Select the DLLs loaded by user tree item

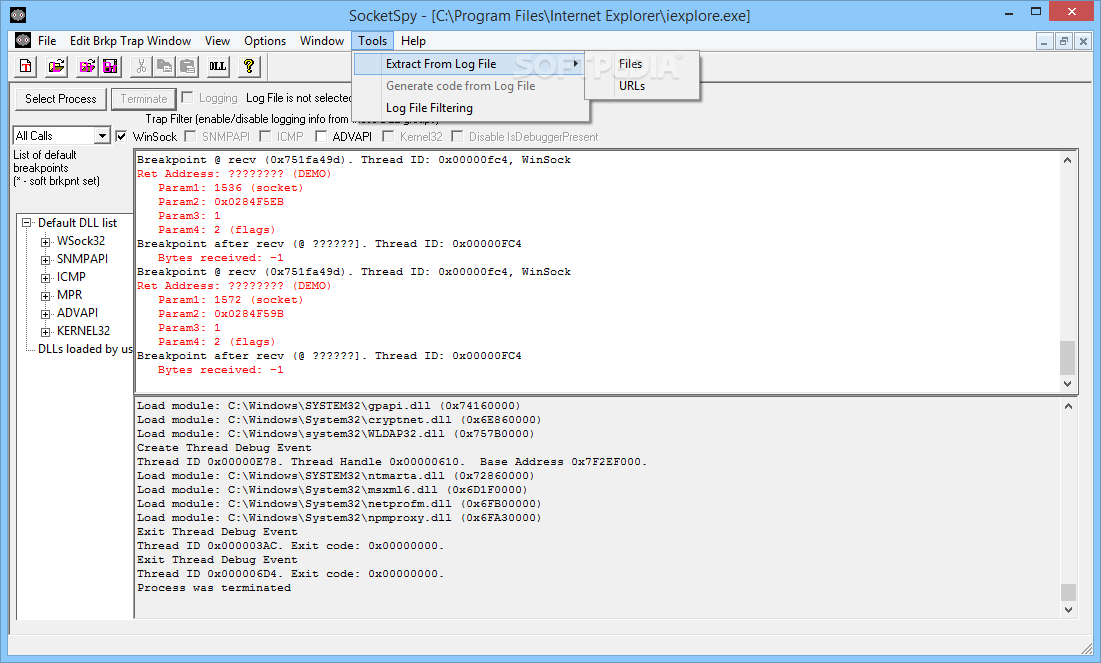point(85,349)
